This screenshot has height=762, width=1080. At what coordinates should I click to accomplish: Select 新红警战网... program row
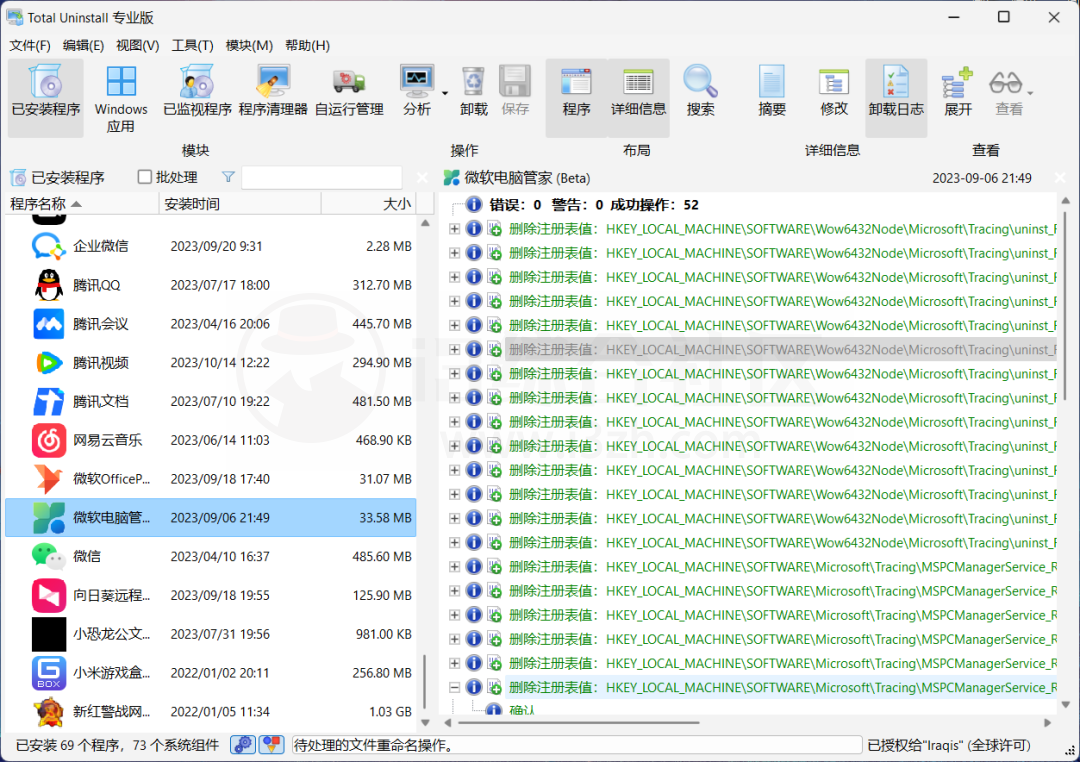[211, 712]
